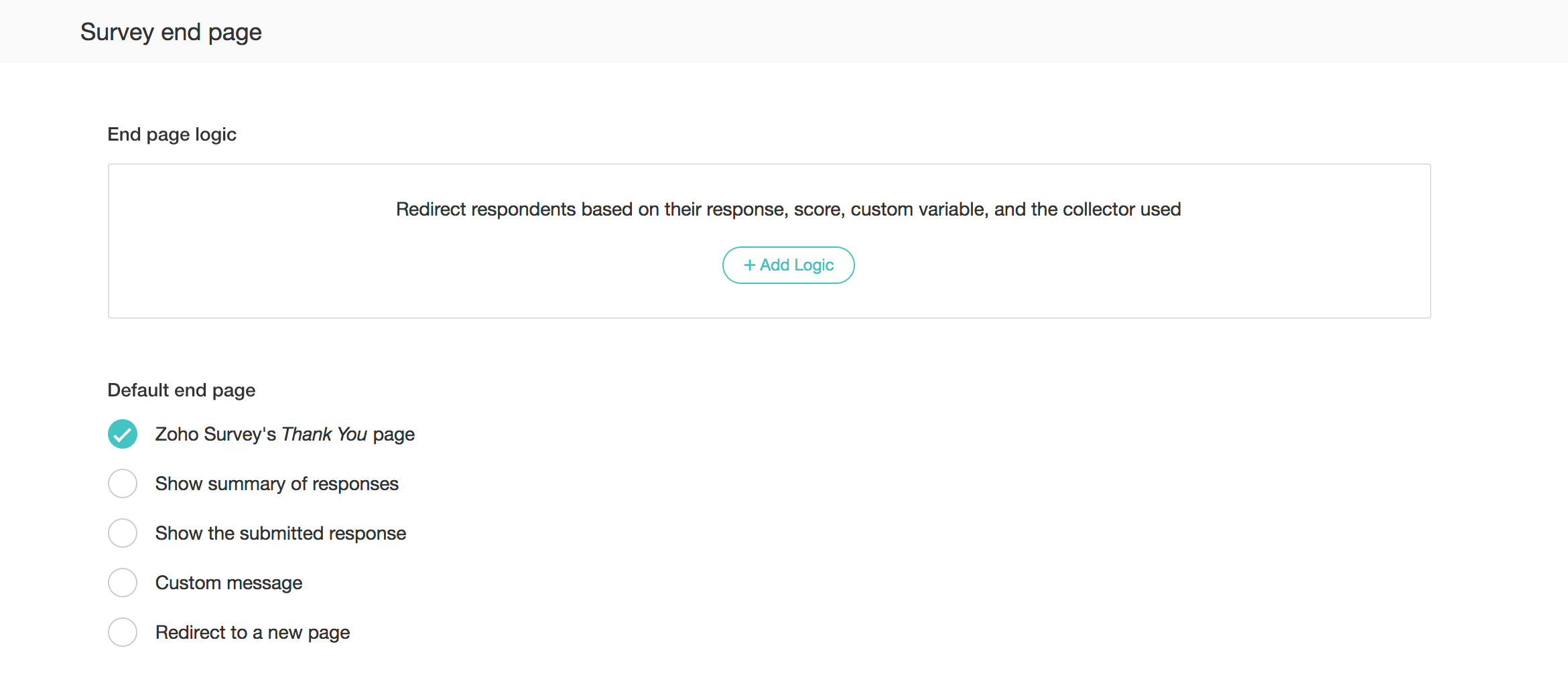Click the plus icon in Add Logic

pyautogui.click(x=749, y=265)
